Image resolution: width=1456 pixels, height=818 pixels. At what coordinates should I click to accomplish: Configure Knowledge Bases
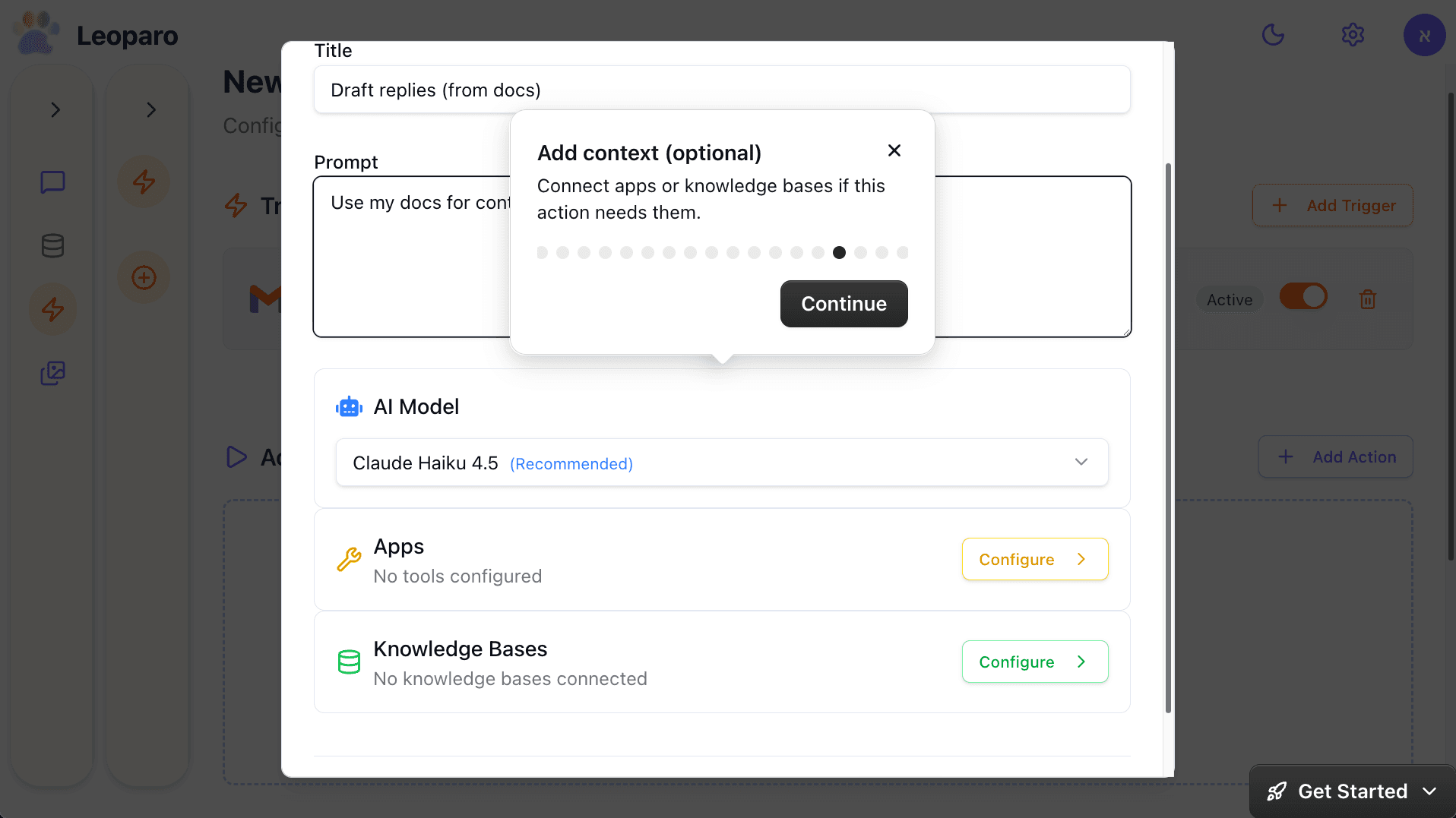1034,662
